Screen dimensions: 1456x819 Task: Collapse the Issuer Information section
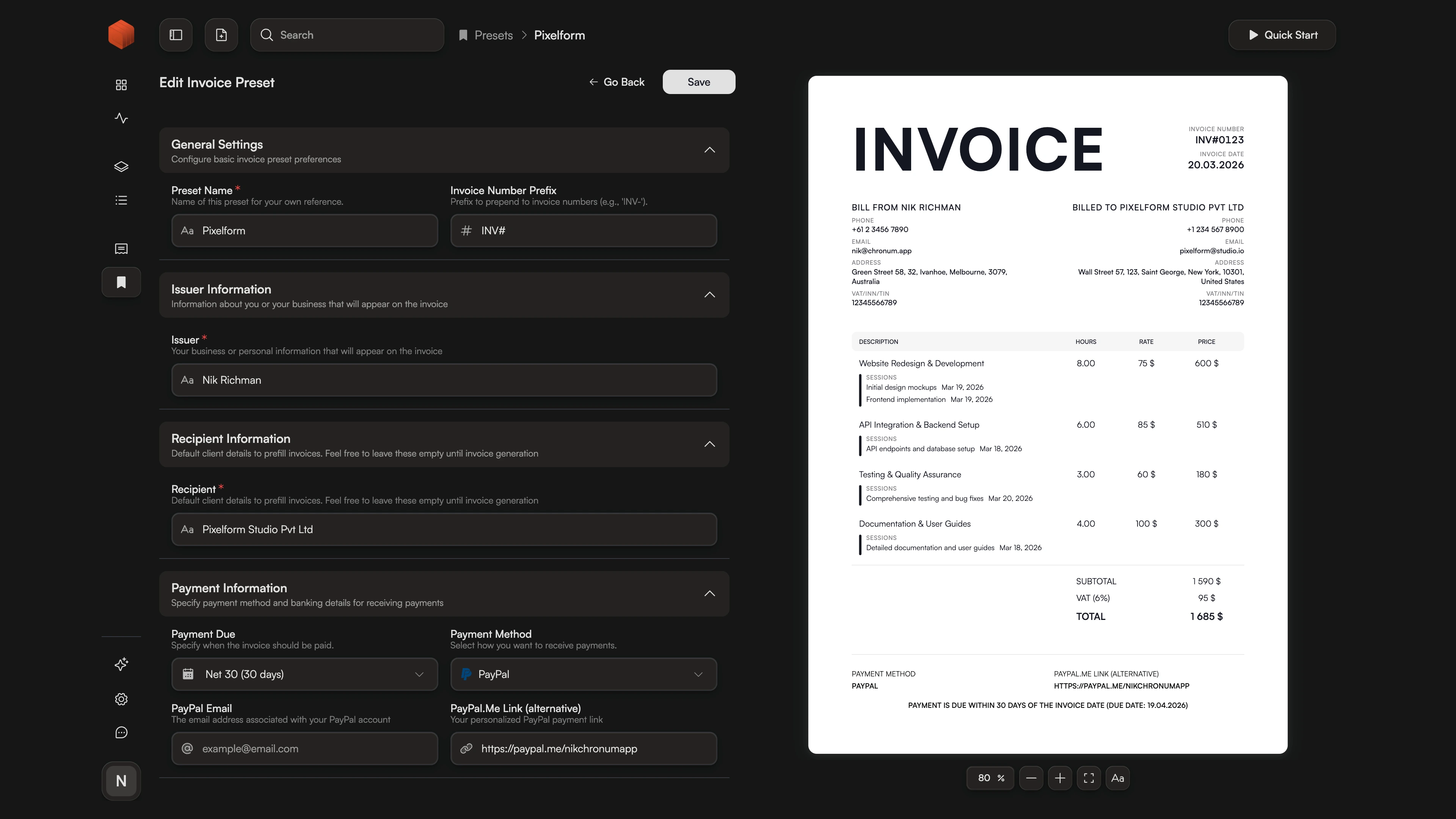pyautogui.click(x=710, y=295)
